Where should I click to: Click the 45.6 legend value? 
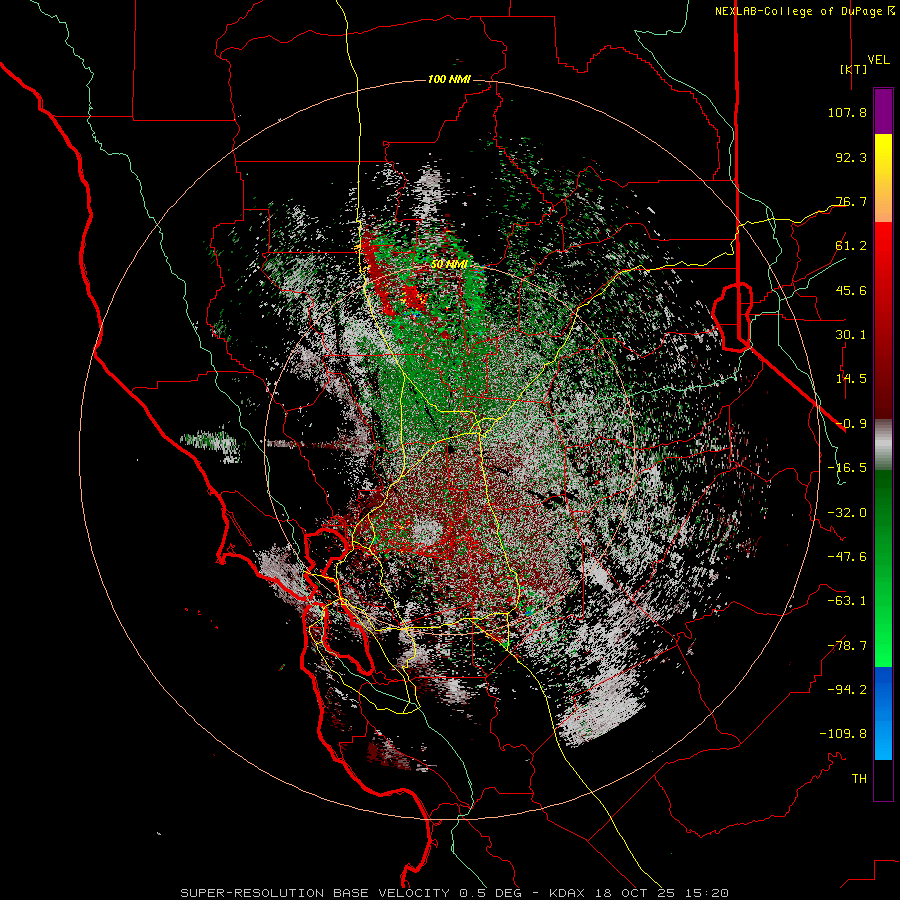pos(851,290)
